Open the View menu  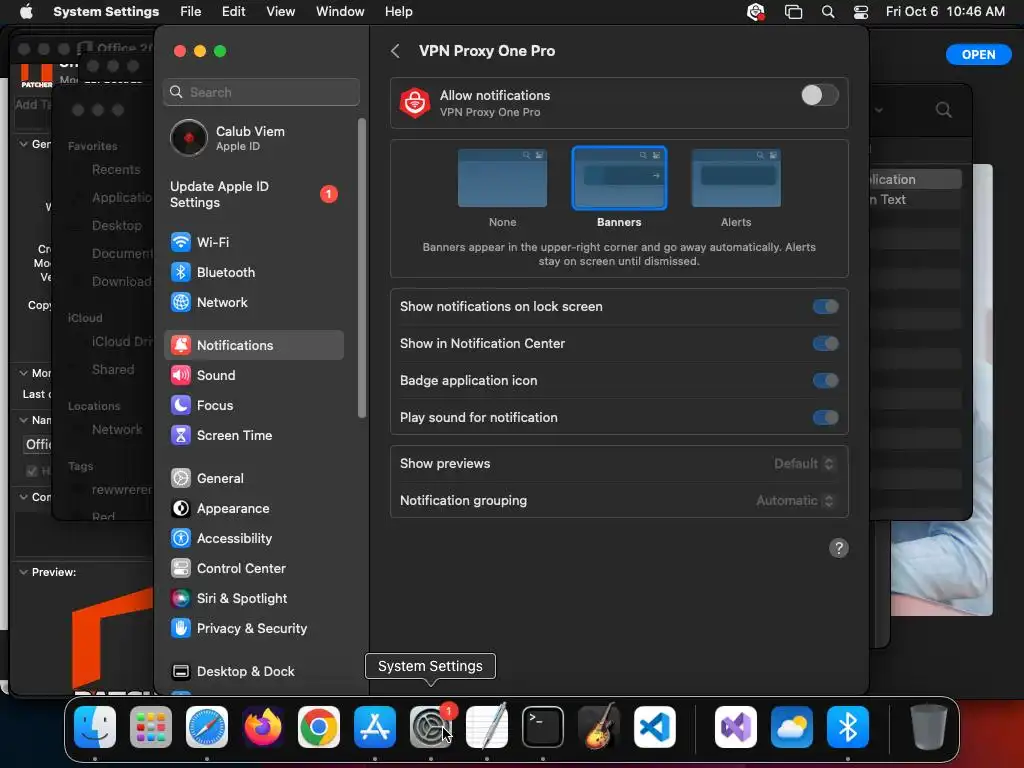pos(280,12)
